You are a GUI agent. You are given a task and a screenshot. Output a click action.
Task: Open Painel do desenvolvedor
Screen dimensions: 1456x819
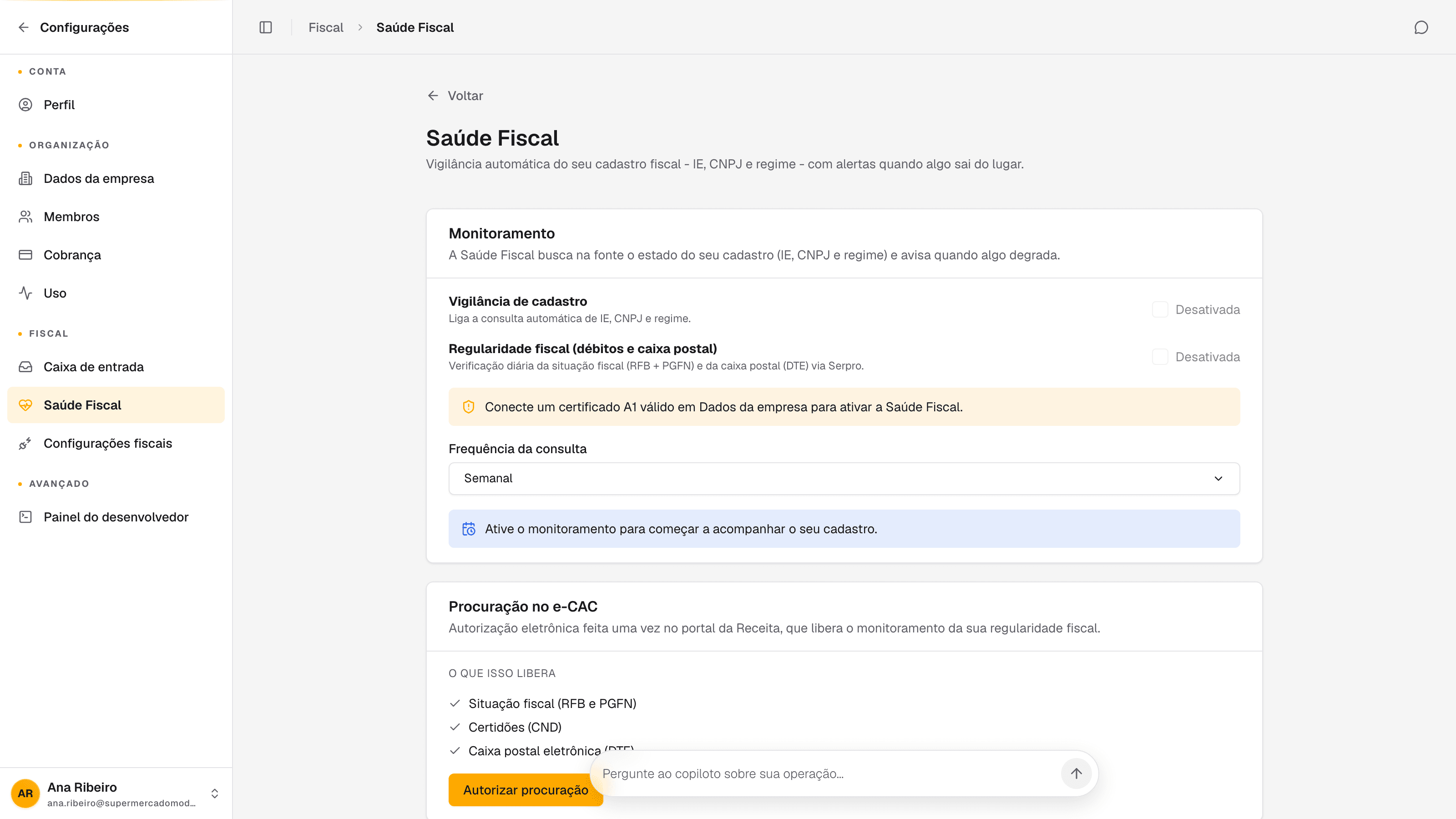point(116,516)
